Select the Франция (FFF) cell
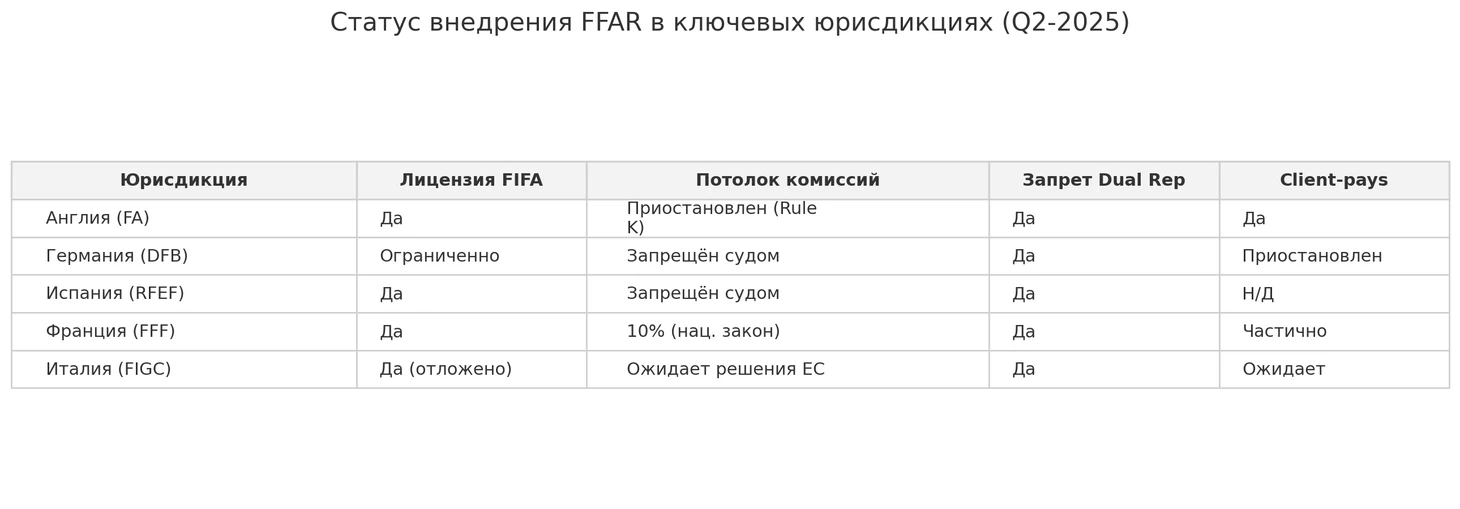This screenshot has height=509, width=1460. tap(110, 332)
